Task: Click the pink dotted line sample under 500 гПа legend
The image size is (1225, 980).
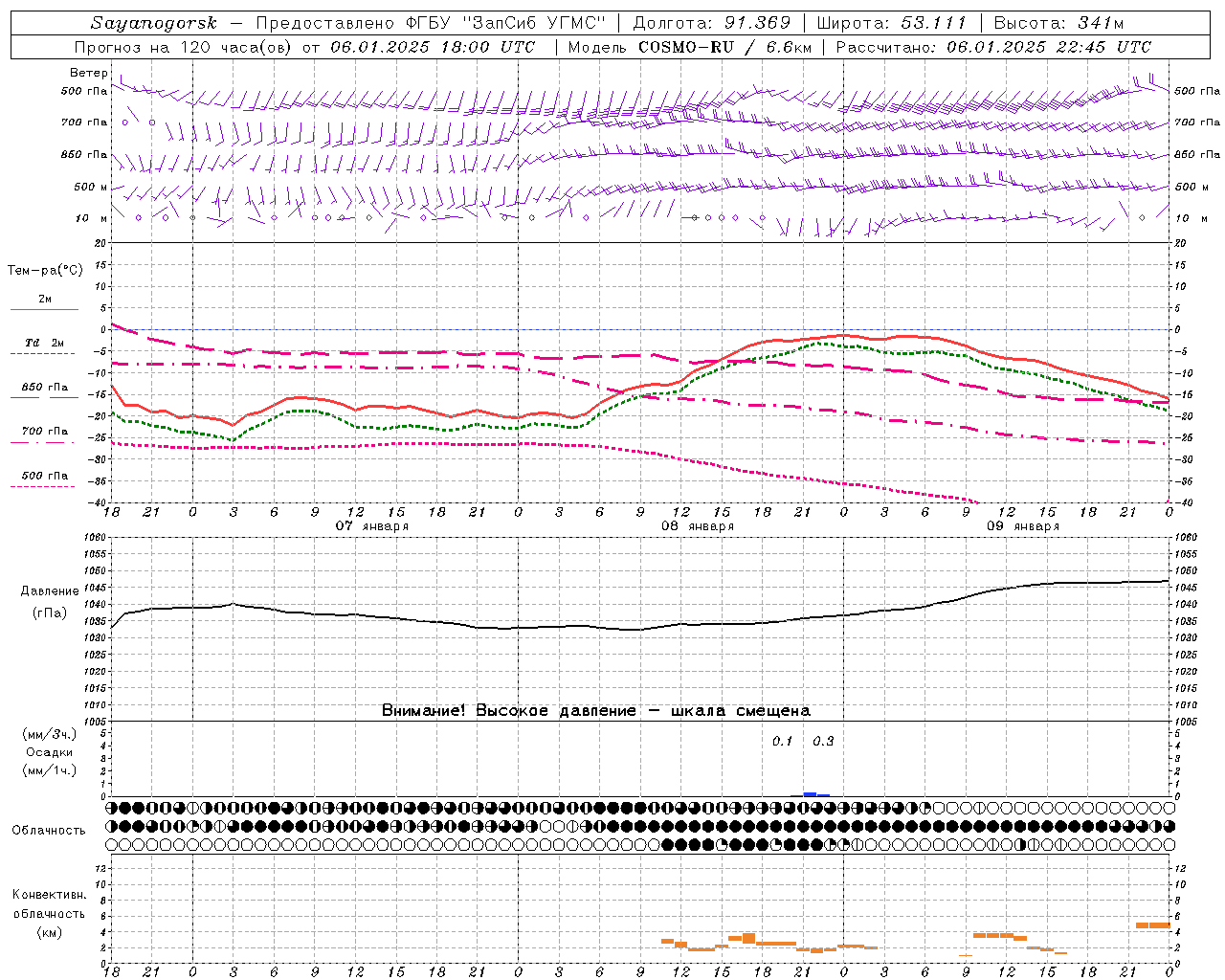Action: coord(43,486)
